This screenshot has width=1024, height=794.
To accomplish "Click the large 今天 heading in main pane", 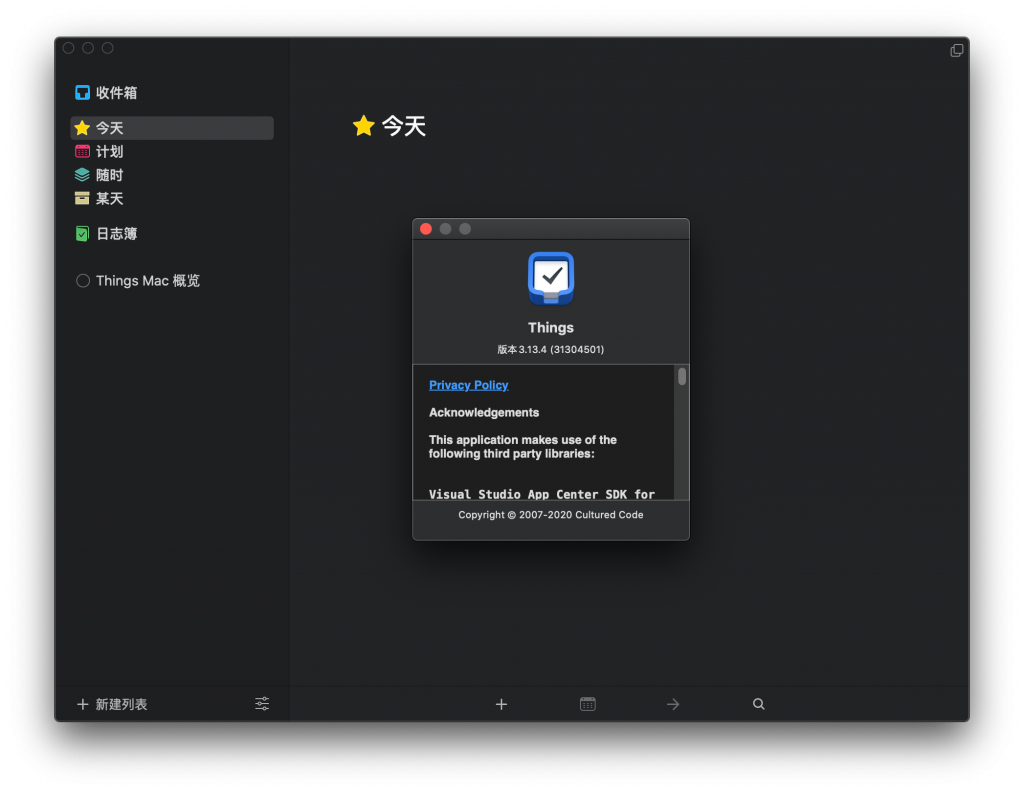I will point(404,126).
